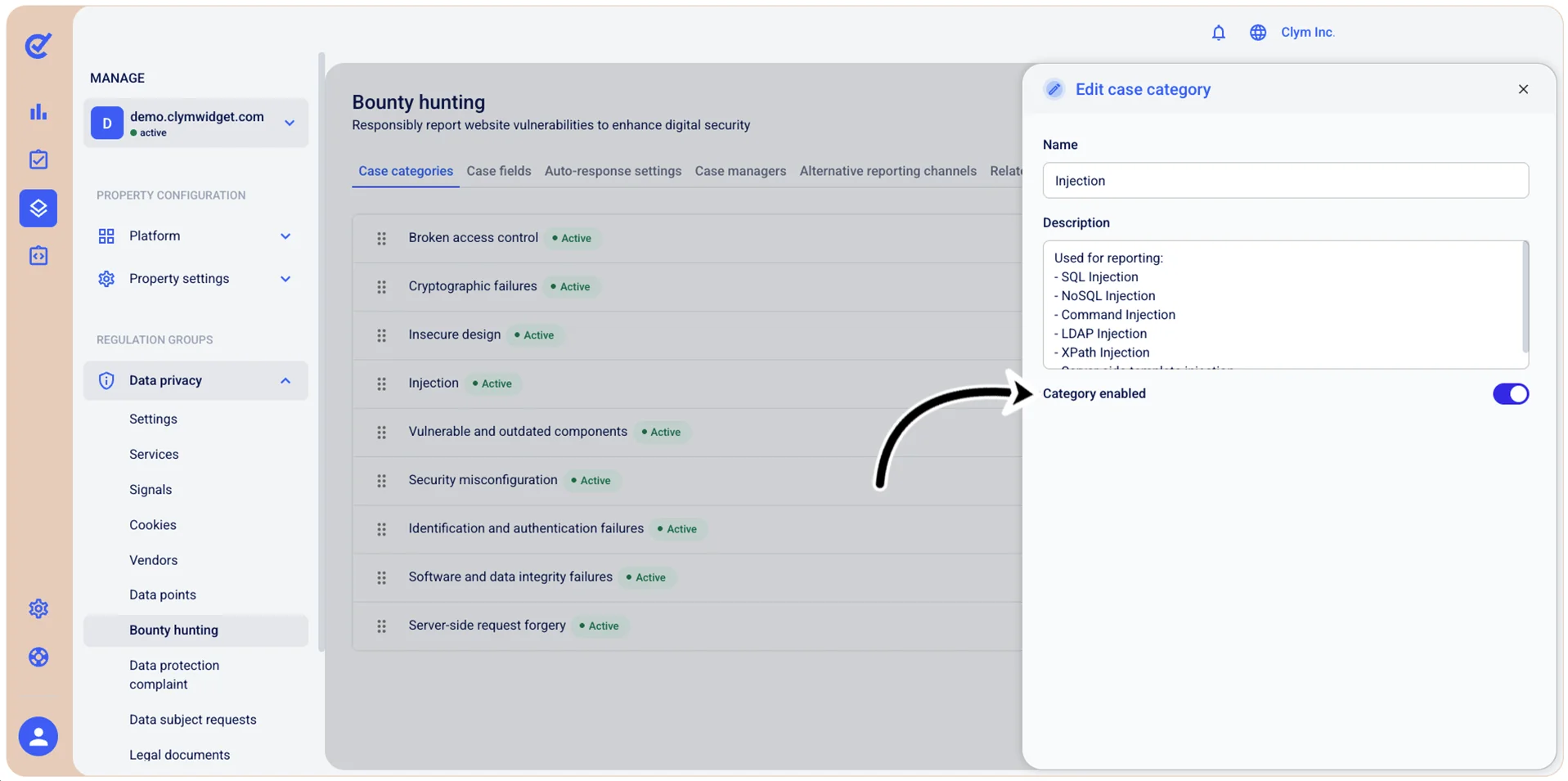Viewport: 1568px width, 781px height.
Task: Open the Auto-response settings tab
Action: pyautogui.click(x=613, y=171)
